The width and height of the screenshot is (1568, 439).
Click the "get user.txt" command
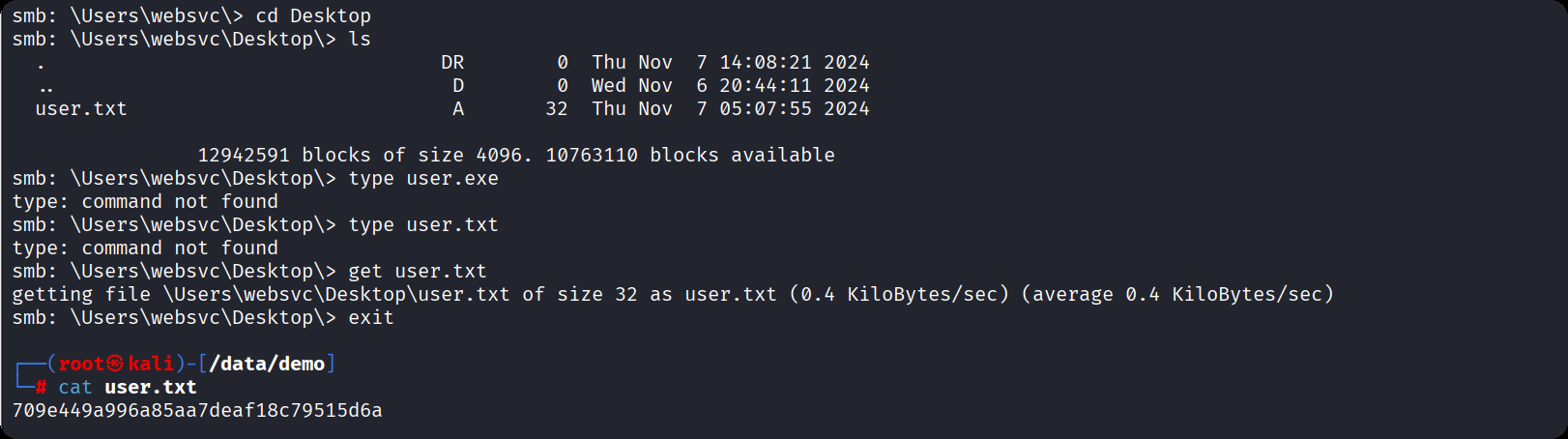[418, 271]
